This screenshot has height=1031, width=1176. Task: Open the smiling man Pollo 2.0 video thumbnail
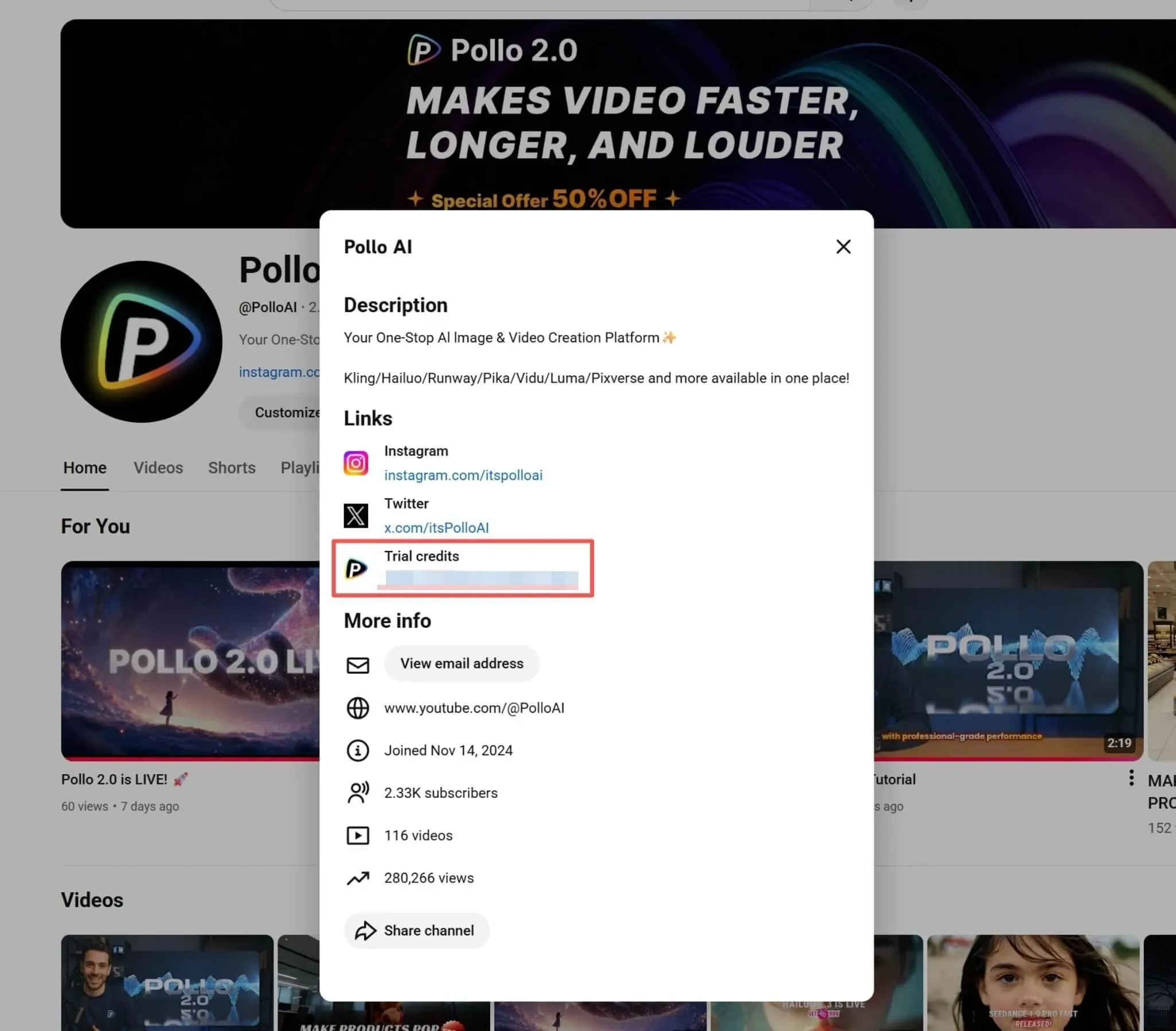click(x=167, y=983)
